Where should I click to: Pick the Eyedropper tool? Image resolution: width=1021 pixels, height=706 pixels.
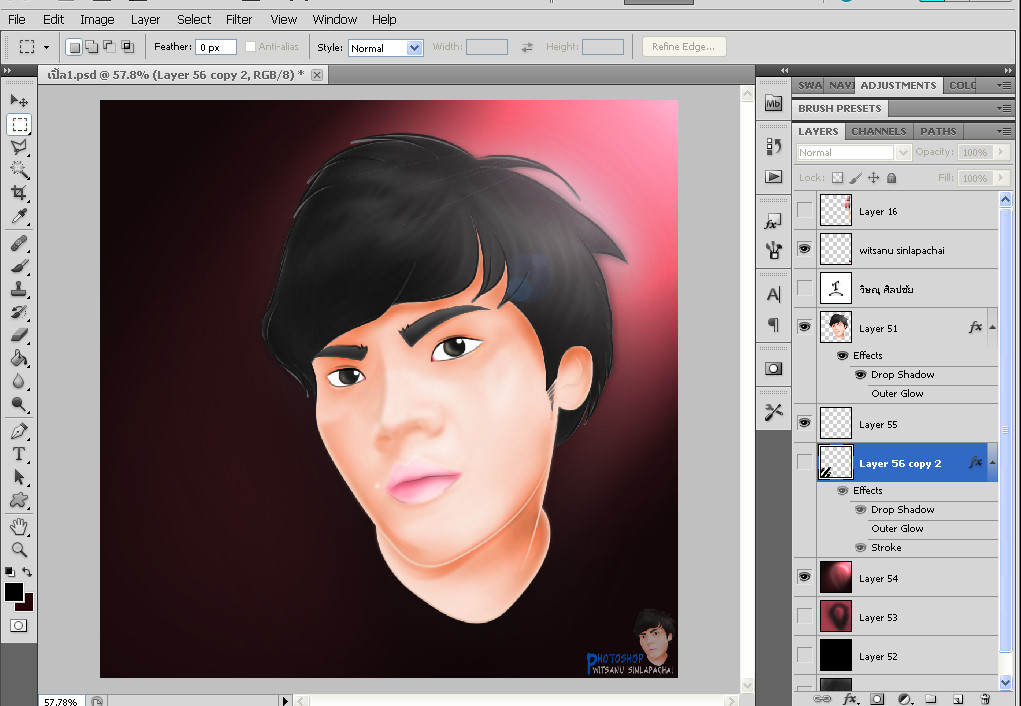19,217
